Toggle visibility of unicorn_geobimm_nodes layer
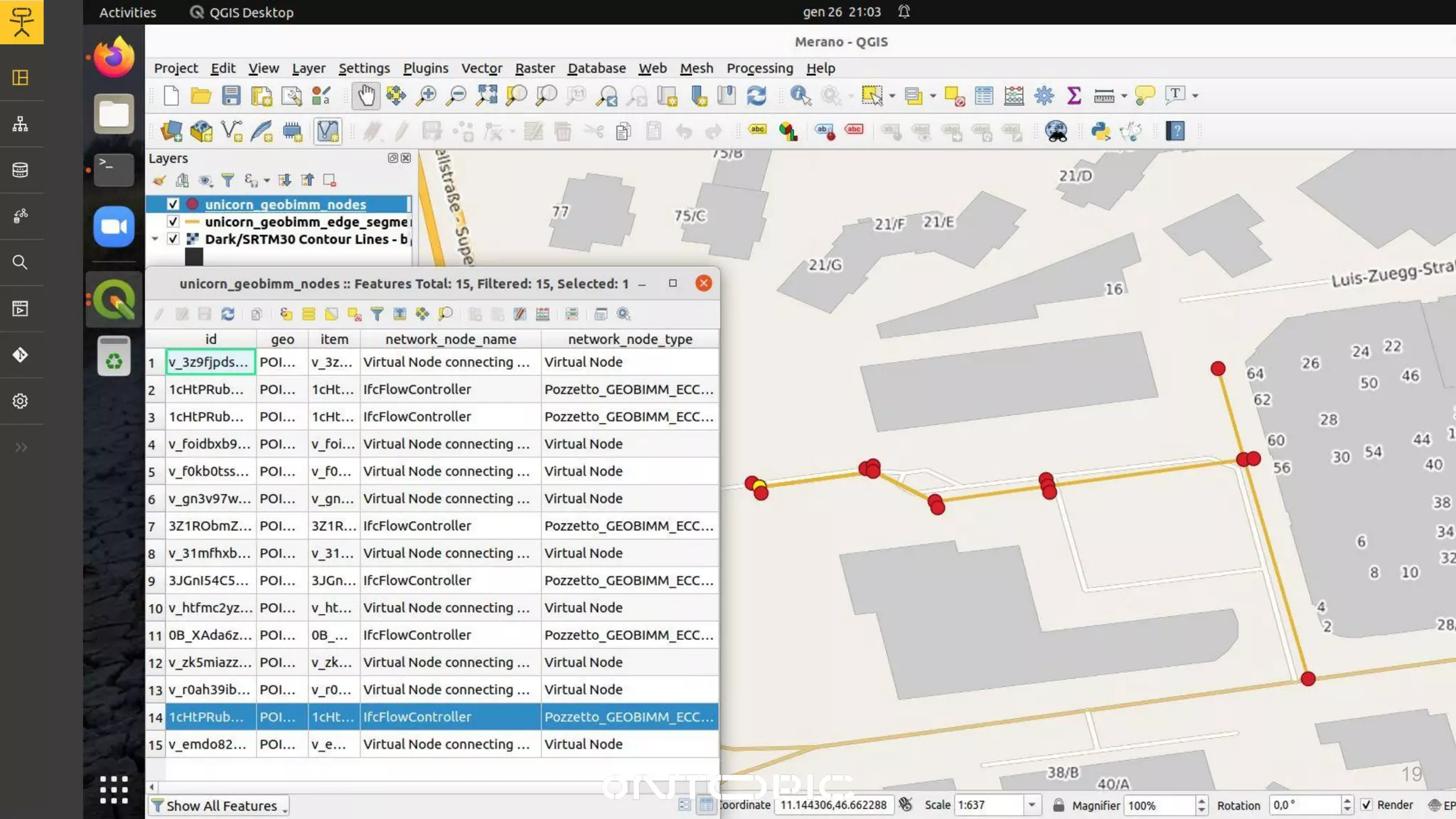The height and width of the screenshot is (819, 1456). point(173,205)
